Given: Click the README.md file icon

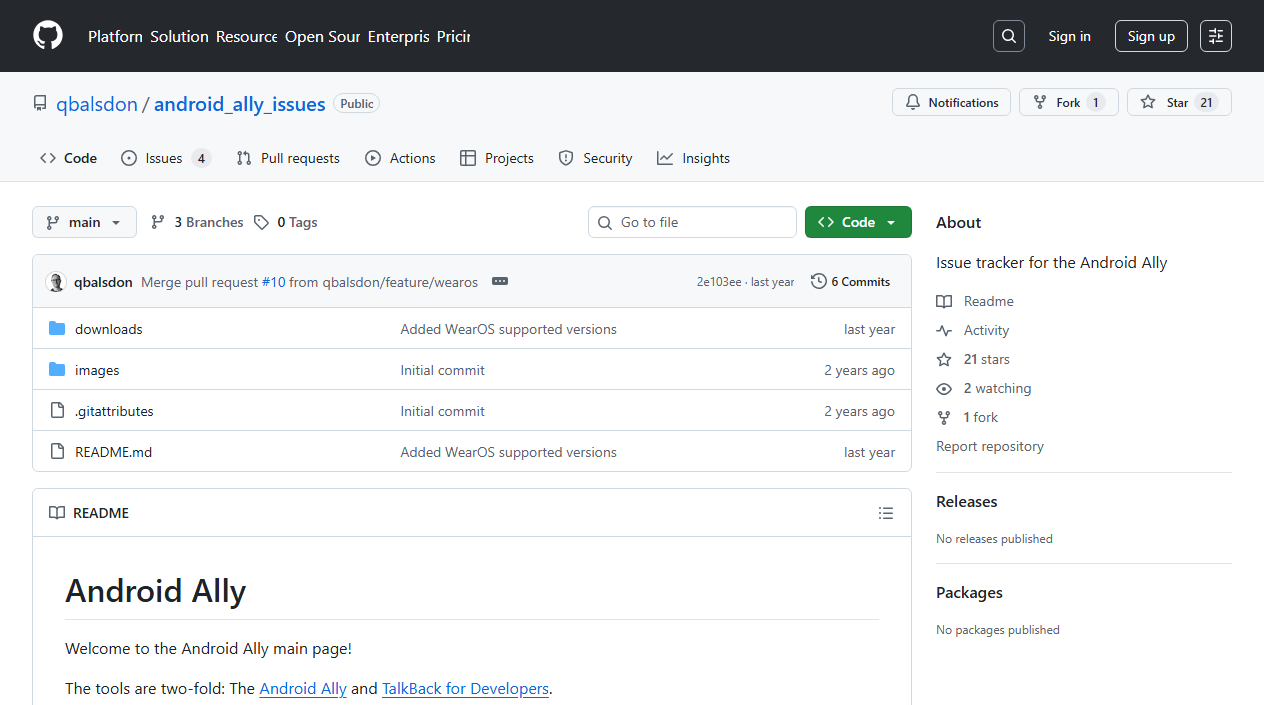Looking at the screenshot, I should (x=57, y=452).
